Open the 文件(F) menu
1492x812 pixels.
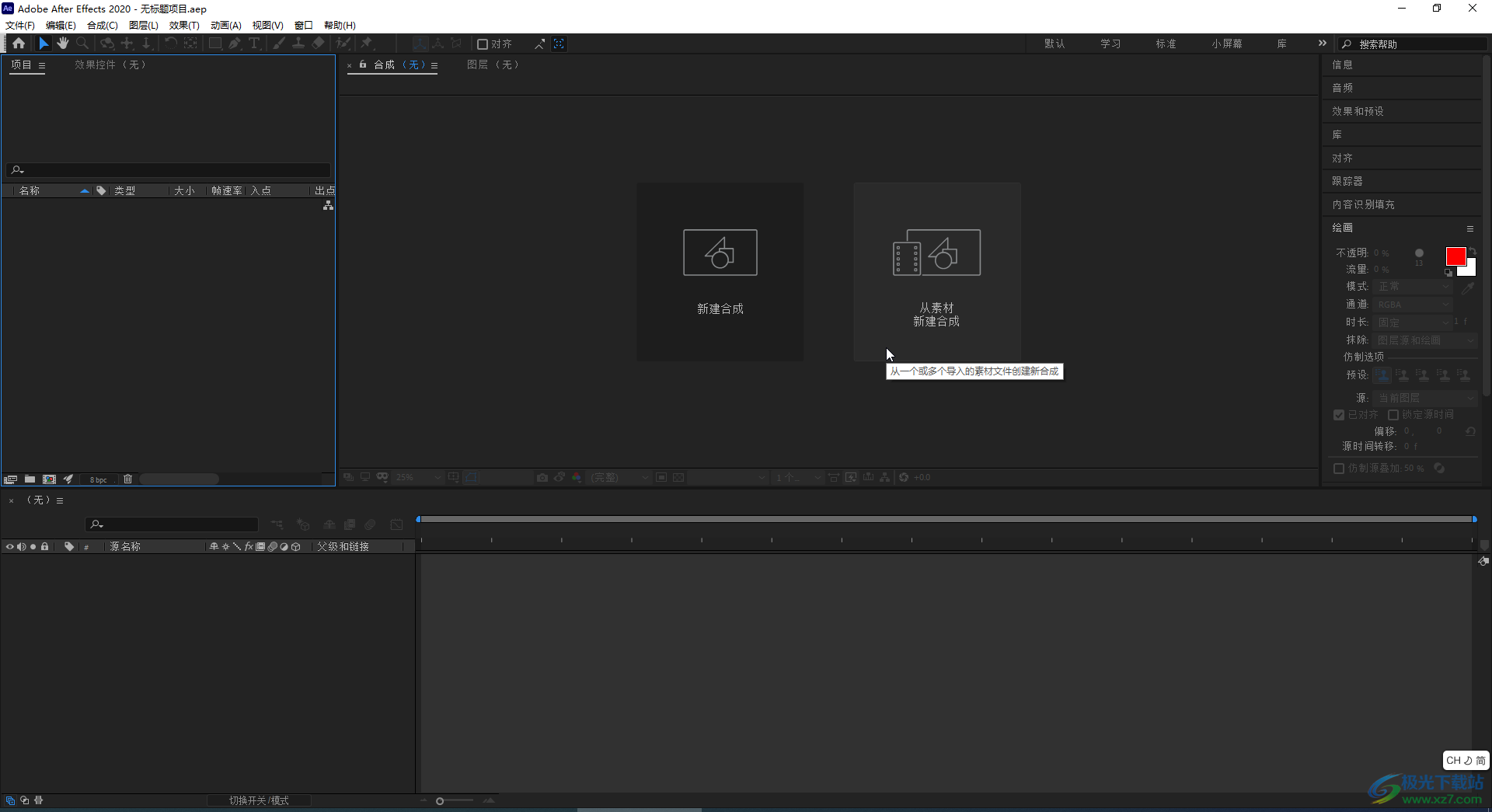tap(20, 26)
